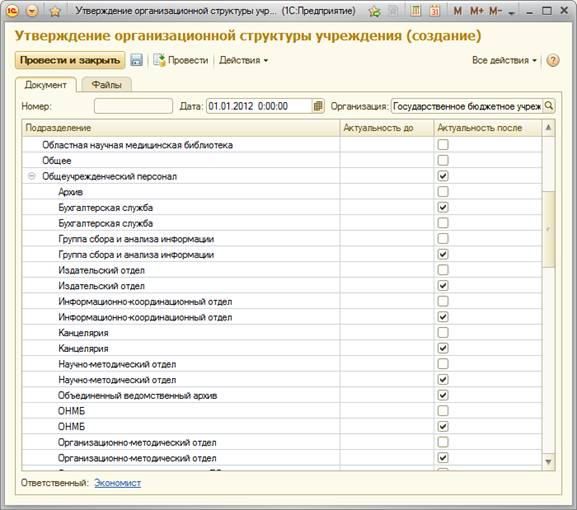Open the Все действия dropdown
The width and height of the screenshot is (577, 510).
(504, 60)
